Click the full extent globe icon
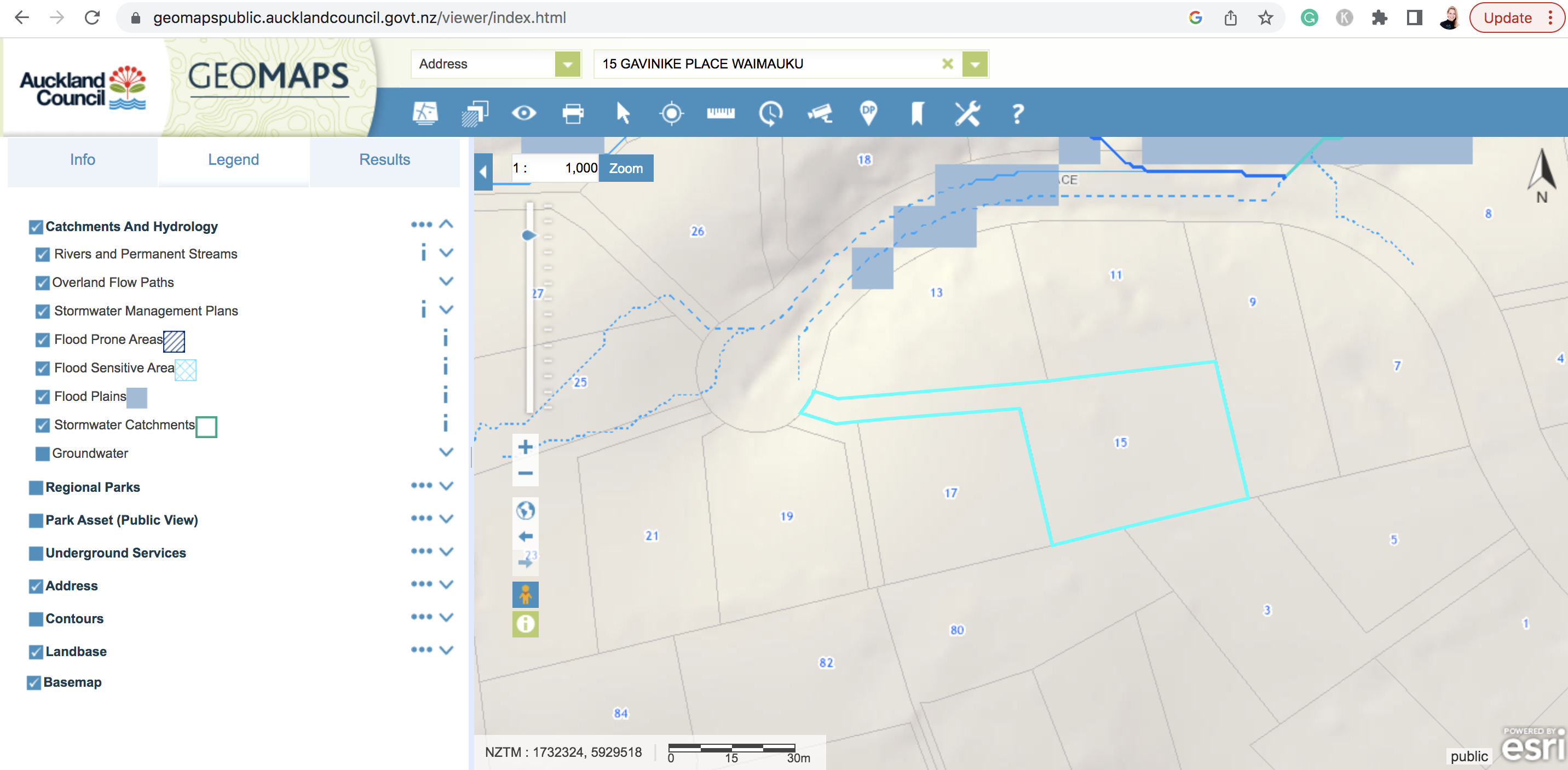Screen dimensions: 1568x770 [x=525, y=510]
